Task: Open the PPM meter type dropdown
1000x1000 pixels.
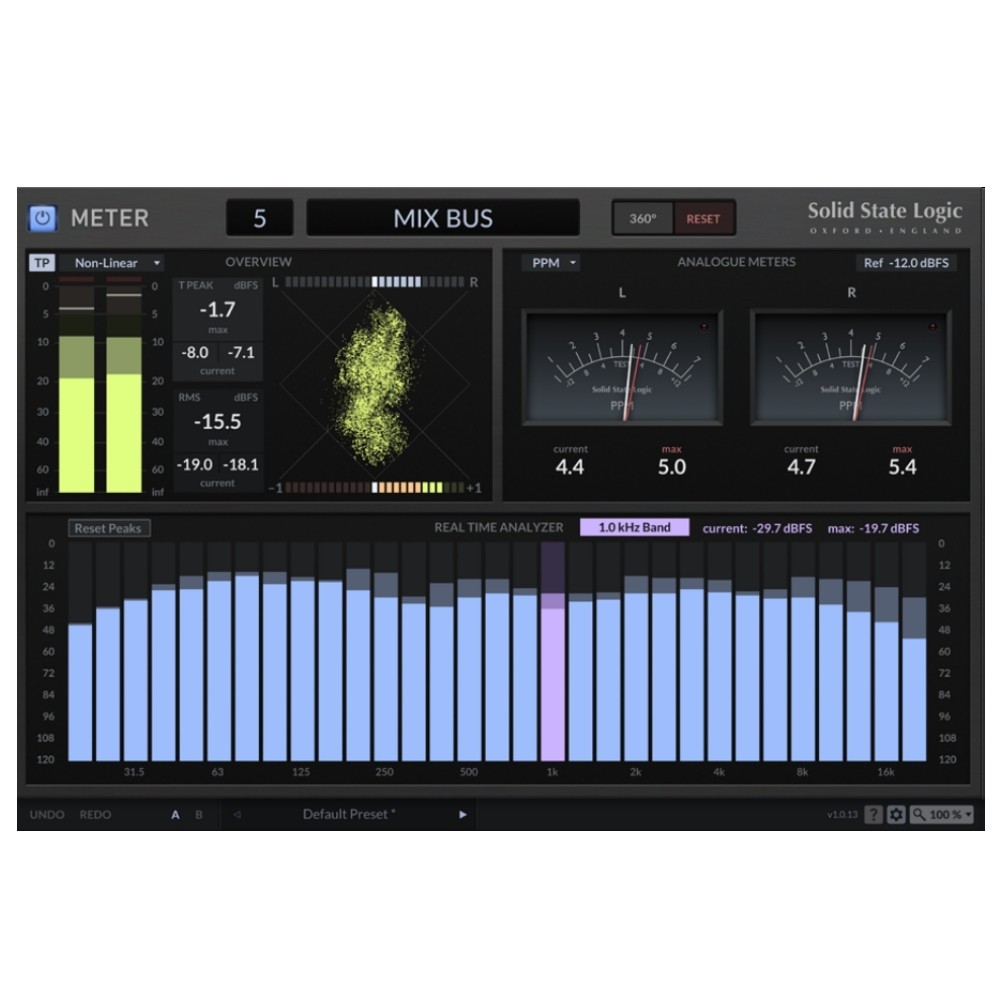Action: coord(552,263)
